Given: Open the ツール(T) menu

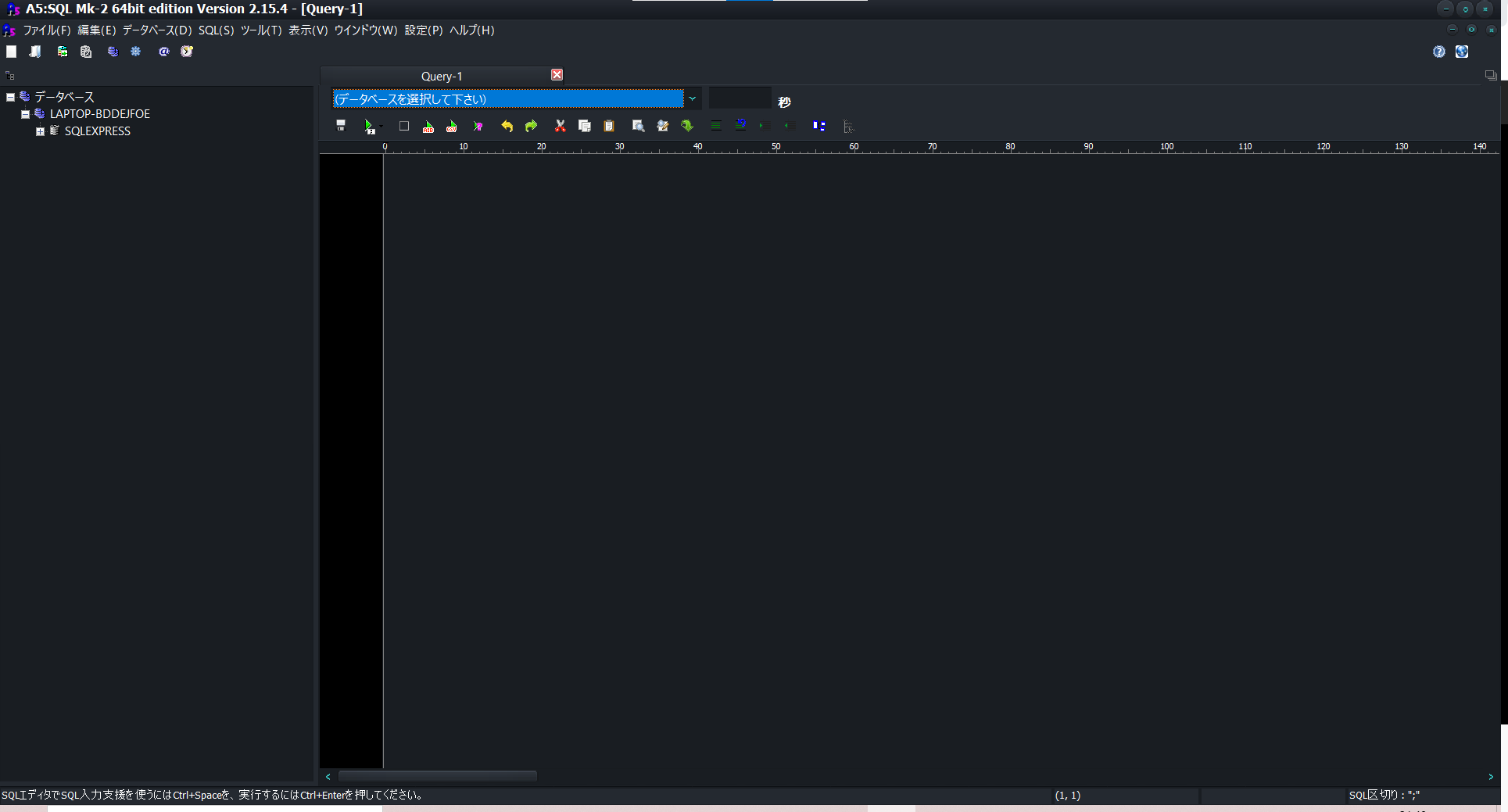Looking at the screenshot, I should [261, 30].
